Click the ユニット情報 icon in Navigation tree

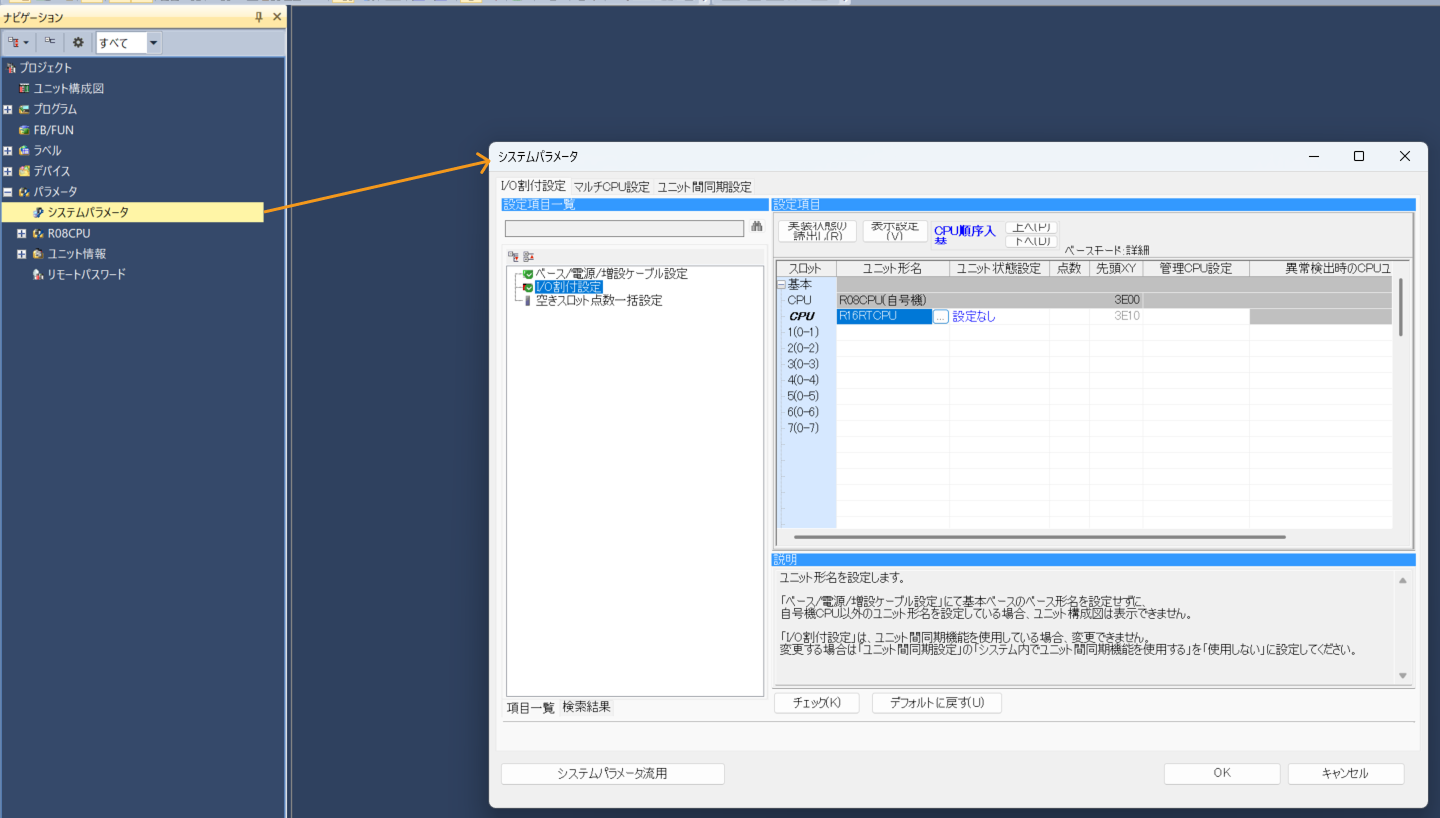click(x=39, y=254)
